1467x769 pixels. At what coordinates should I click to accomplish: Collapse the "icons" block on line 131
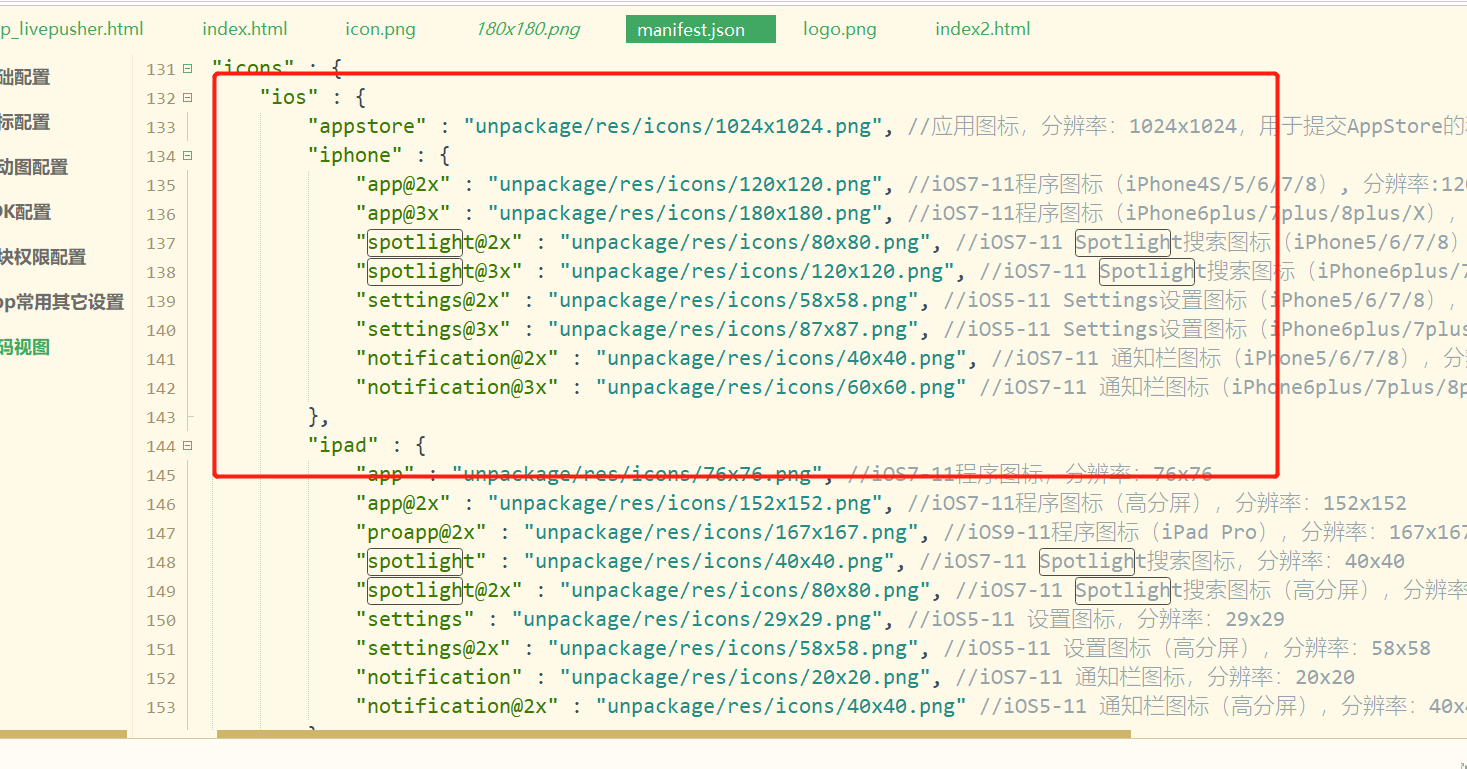pos(187,69)
